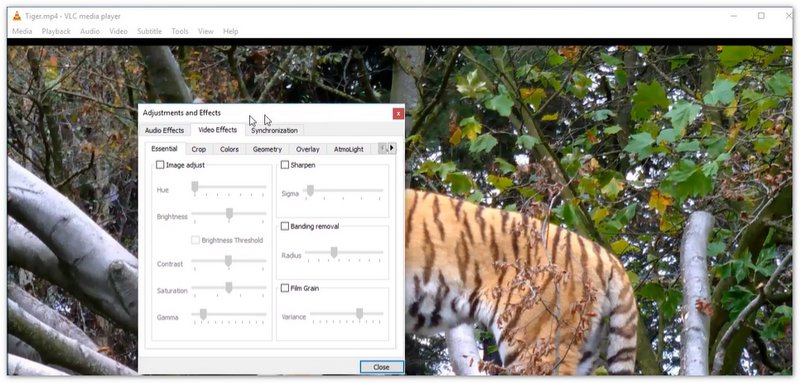Select the Video Effects tab
The width and height of the screenshot is (800, 383).
(x=218, y=130)
